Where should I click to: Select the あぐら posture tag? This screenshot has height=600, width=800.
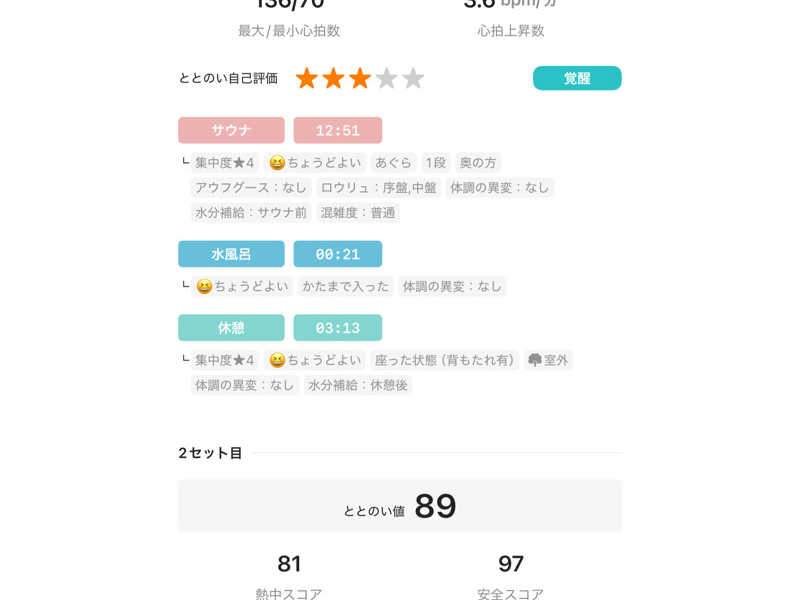(394, 162)
